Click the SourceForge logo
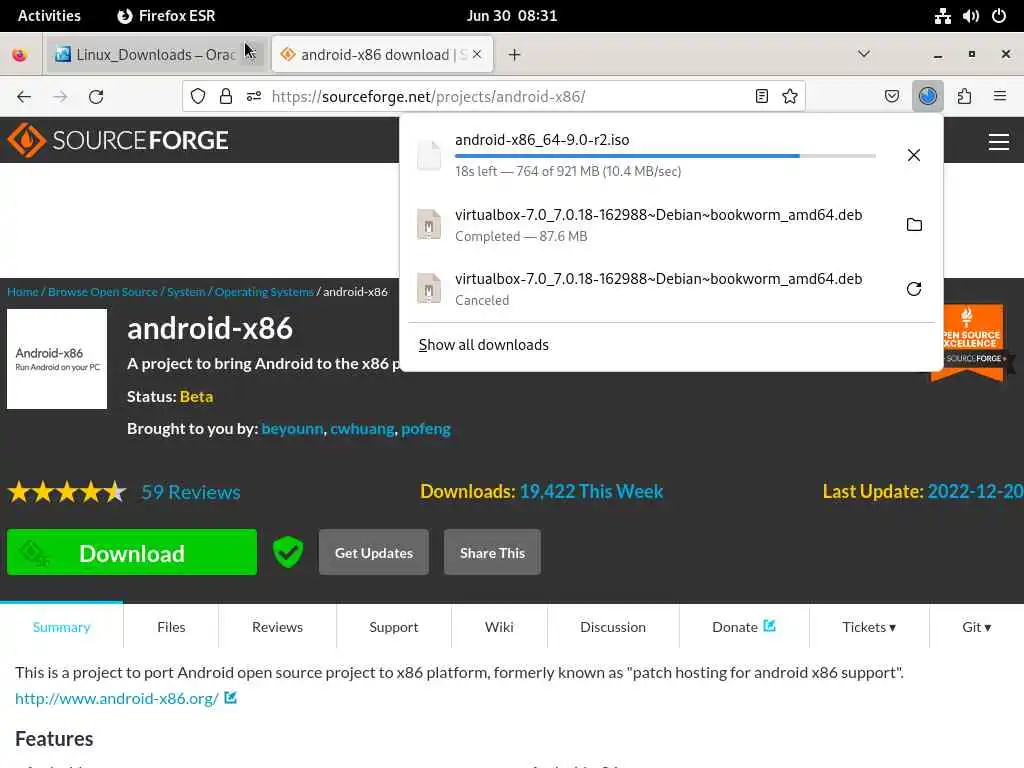 [118, 140]
